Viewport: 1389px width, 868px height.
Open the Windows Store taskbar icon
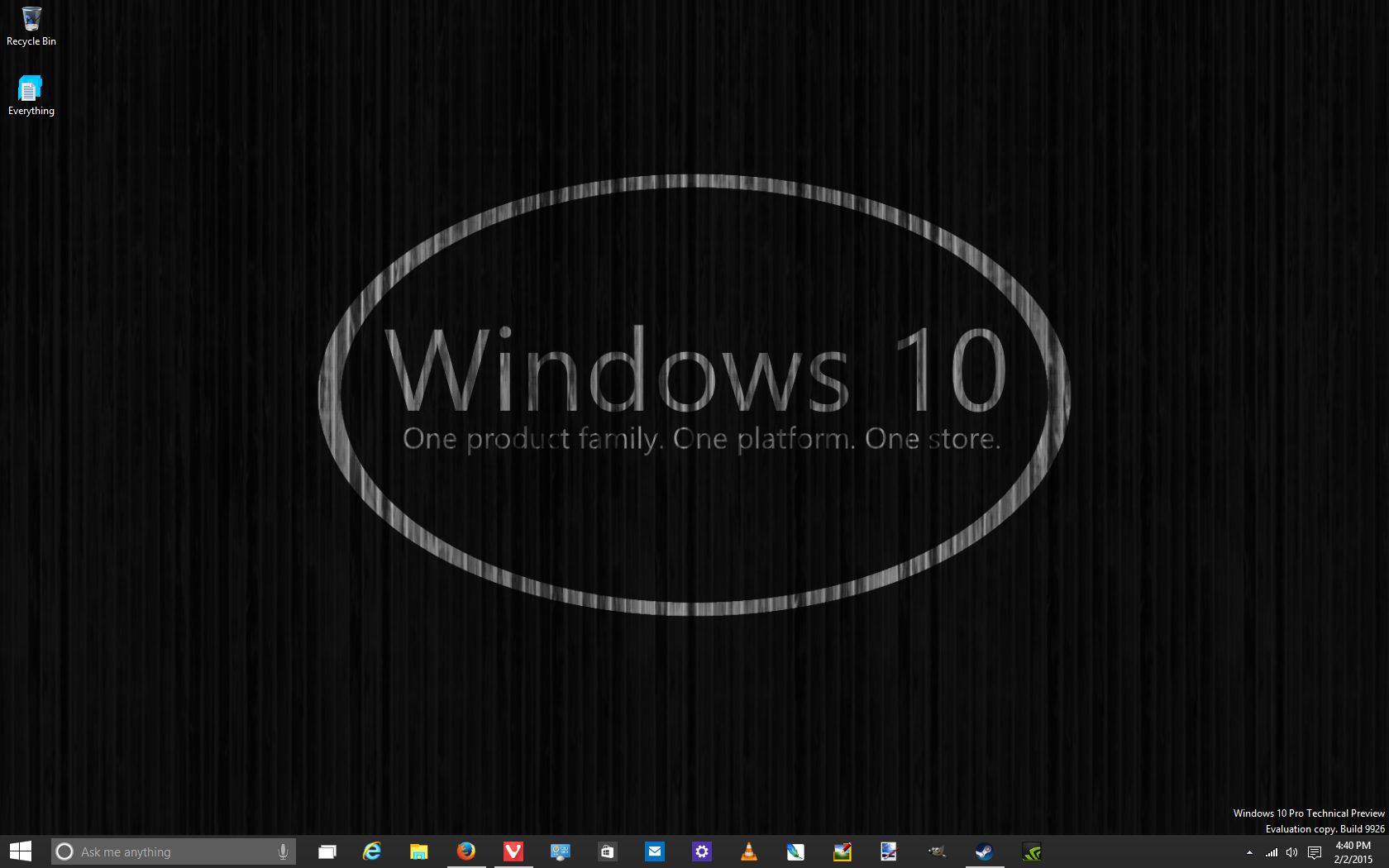point(608,851)
